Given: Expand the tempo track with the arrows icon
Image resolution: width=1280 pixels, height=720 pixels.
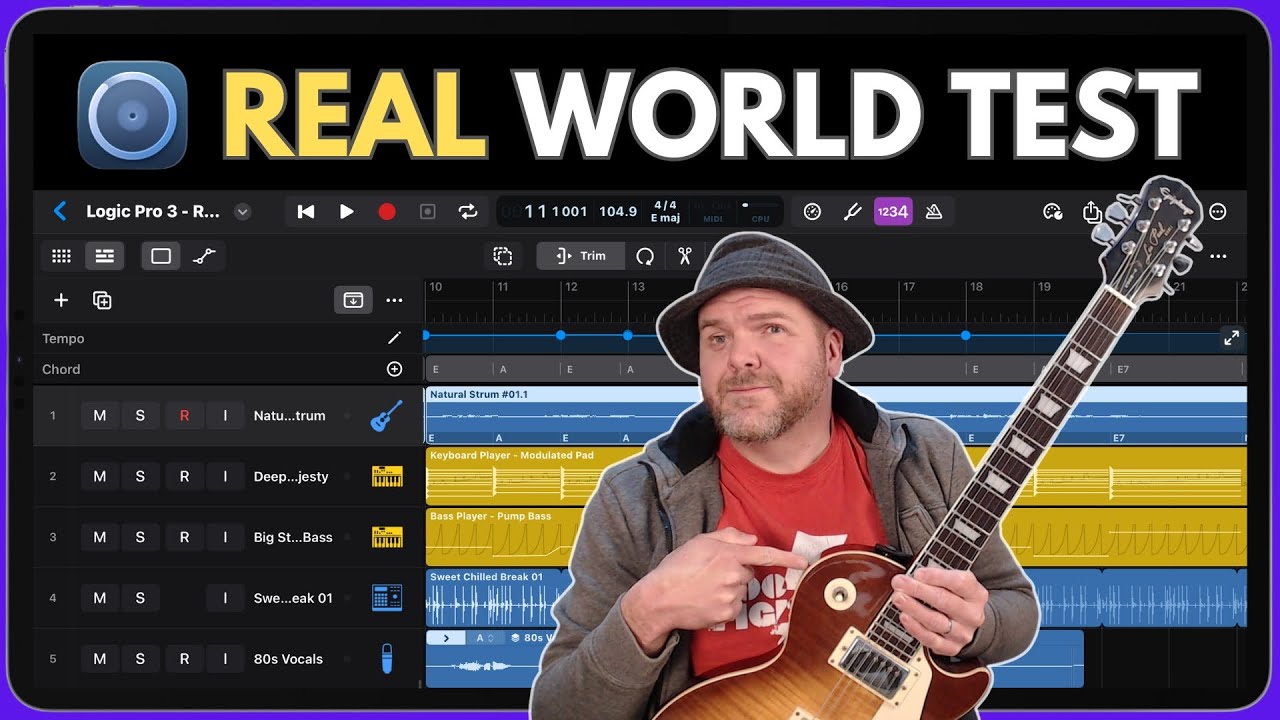Looking at the screenshot, I should pyautogui.click(x=1231, y=338).
